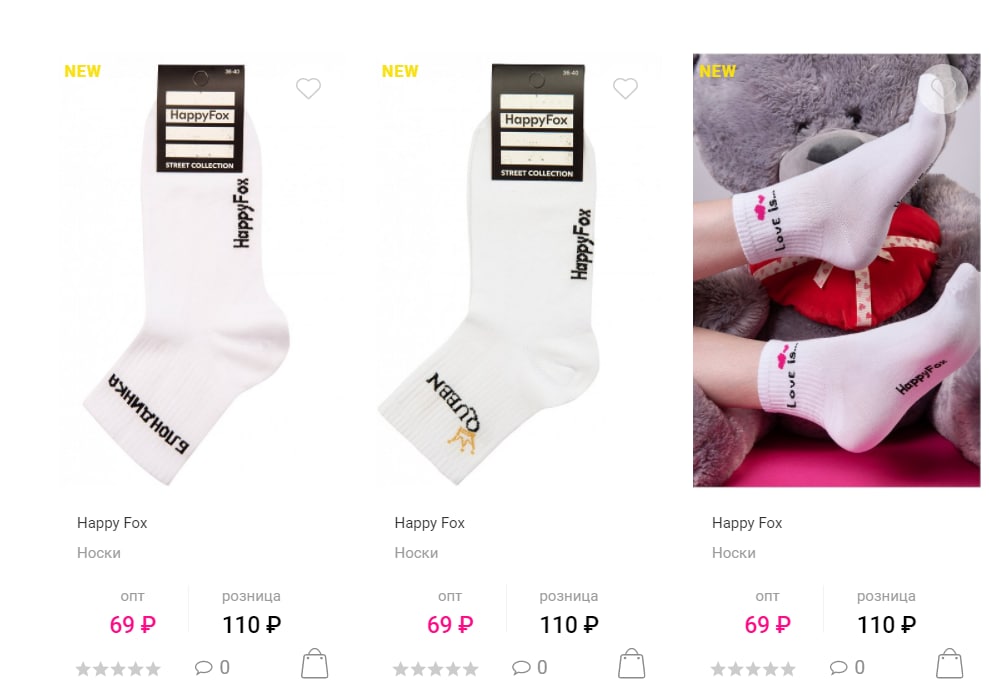Viewport: 989px width, 698px height.
Task: Open the Носки title of the third product
Action: click(734, 553)
